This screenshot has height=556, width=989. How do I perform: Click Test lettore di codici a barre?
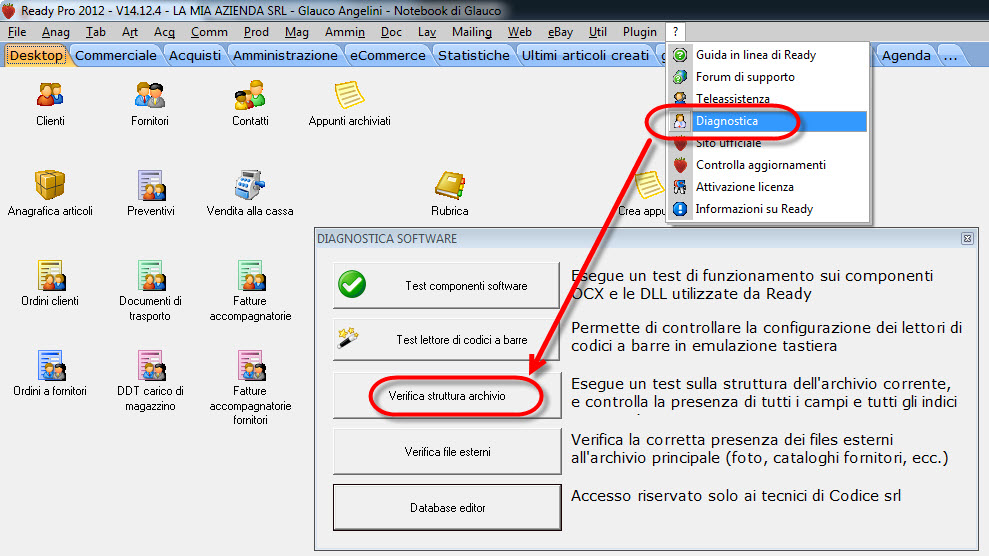[x=446, y=339]
